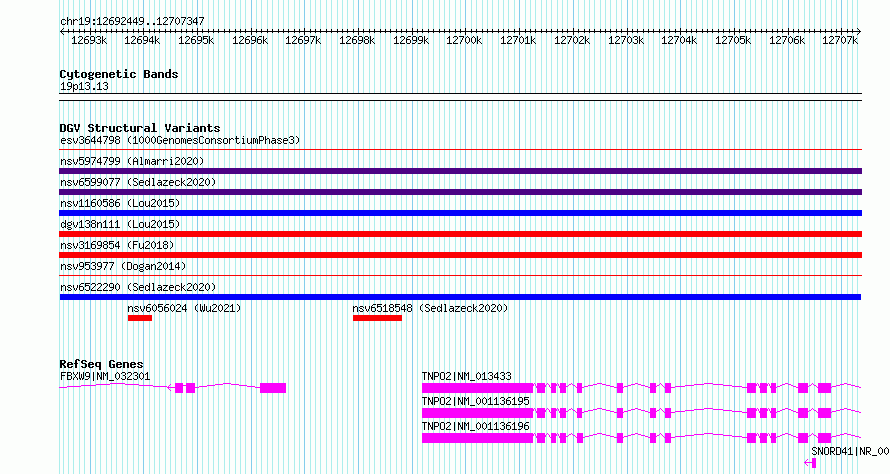Click nsv3169854 (Fu2018) label

[x=117, y=245]
